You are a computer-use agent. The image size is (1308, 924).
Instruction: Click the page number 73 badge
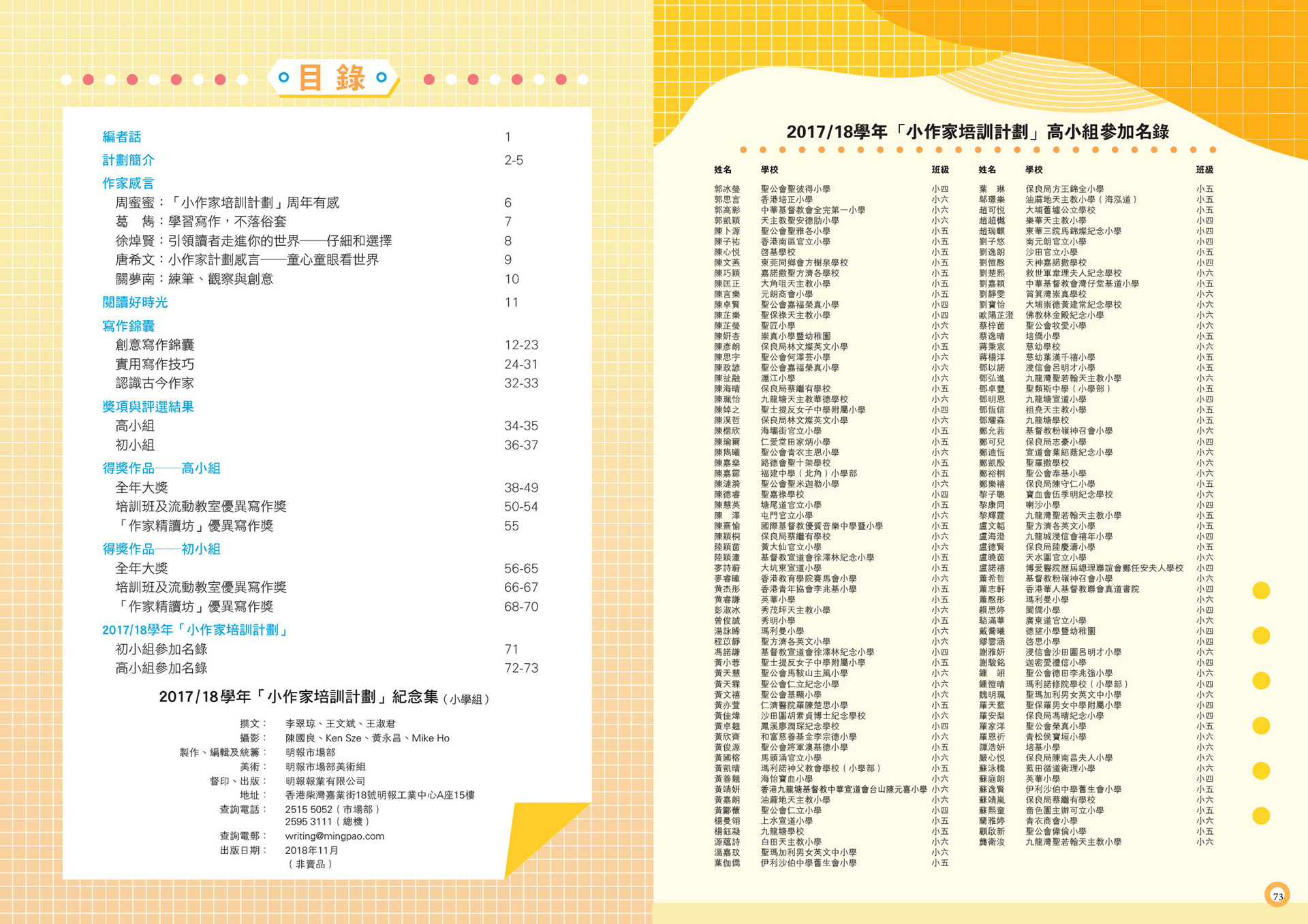pos(1278,895)
